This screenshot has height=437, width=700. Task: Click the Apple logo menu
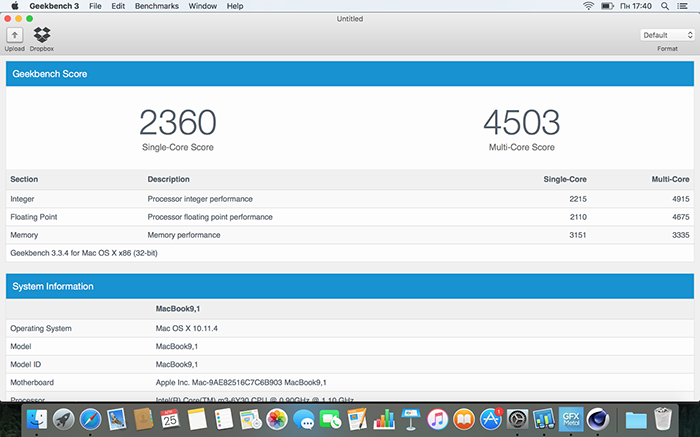pyautogui.click(x=14, y=6)
